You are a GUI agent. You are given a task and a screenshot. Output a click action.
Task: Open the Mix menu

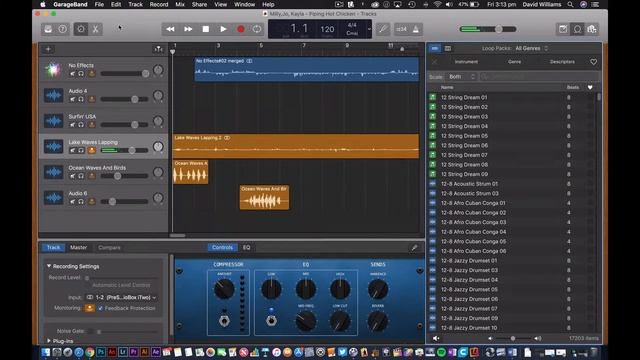tap(180, 4)
